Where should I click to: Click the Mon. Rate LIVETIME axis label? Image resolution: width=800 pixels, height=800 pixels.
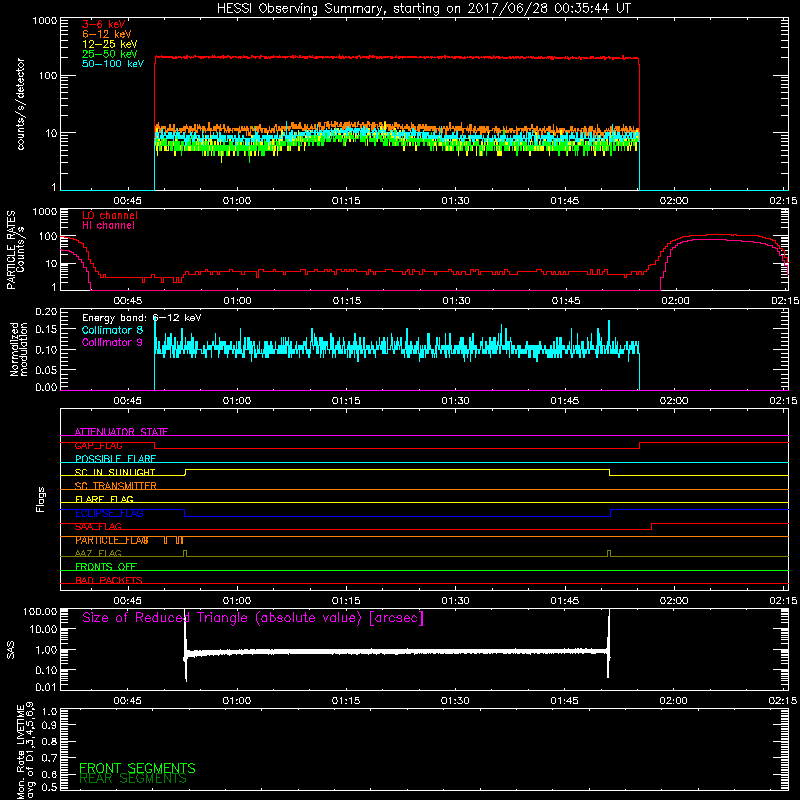[x=26, y=751]
